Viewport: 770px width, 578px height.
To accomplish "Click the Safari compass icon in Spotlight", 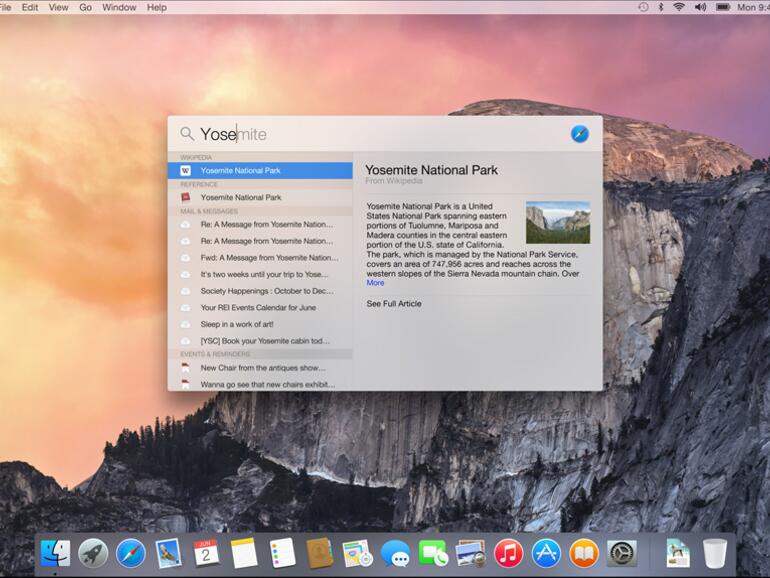I will point(580,134).
